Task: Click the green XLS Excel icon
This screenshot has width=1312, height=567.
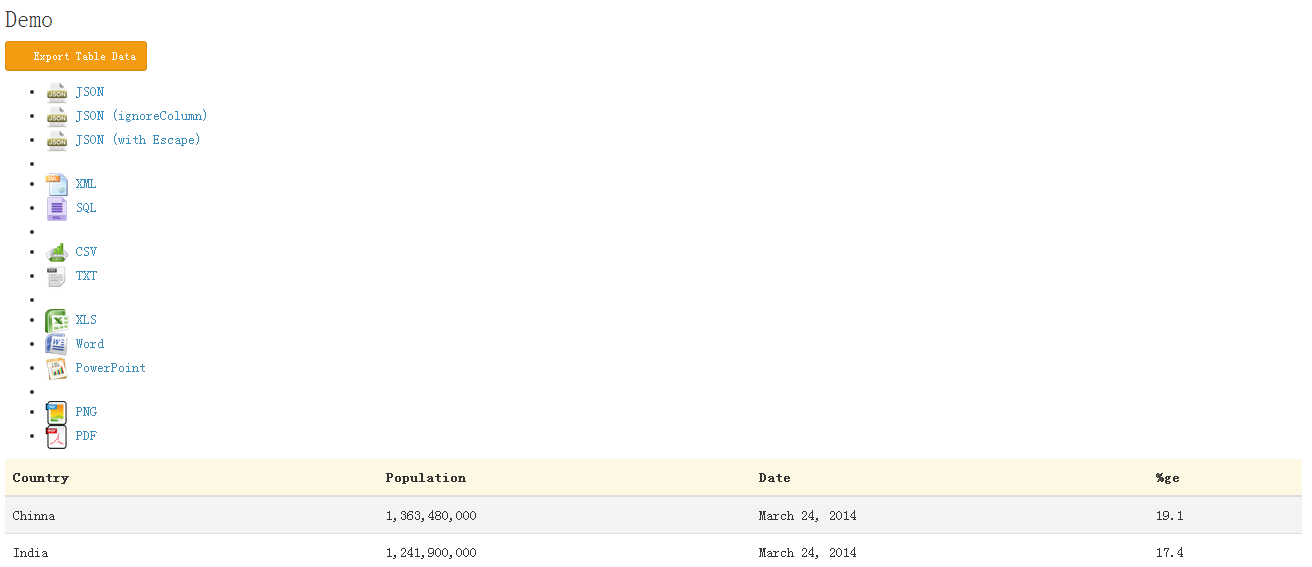Action: coord(57,320)
